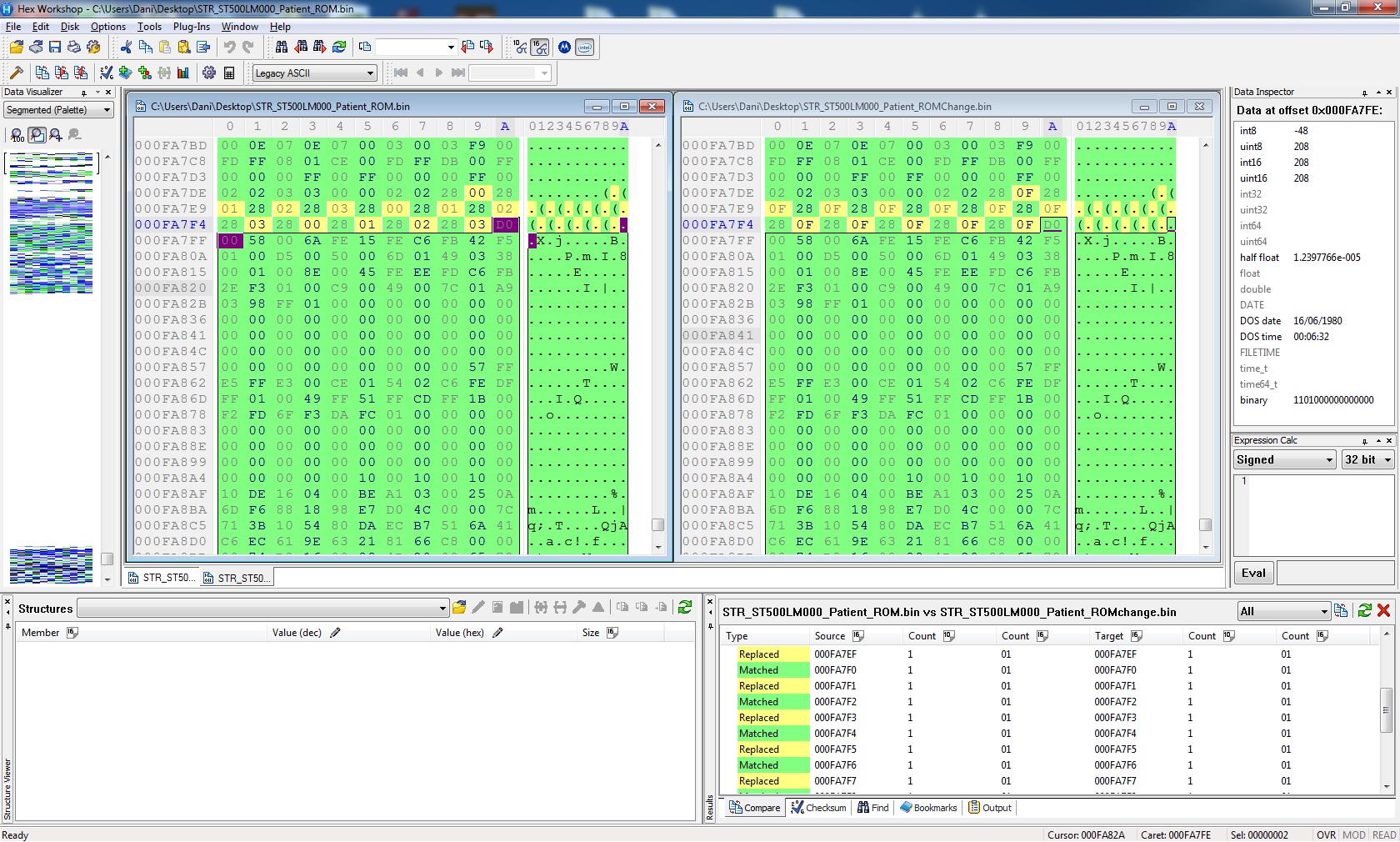Click red X icon in Compare results
The image size is (1400, 842).
1384,610
